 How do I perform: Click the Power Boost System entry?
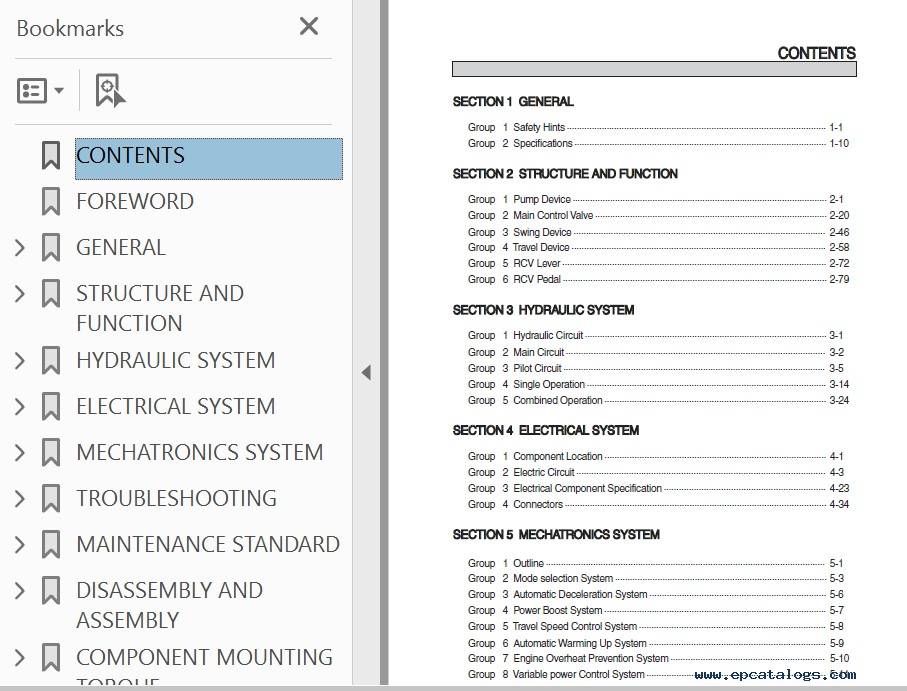[x=658, y=611]
